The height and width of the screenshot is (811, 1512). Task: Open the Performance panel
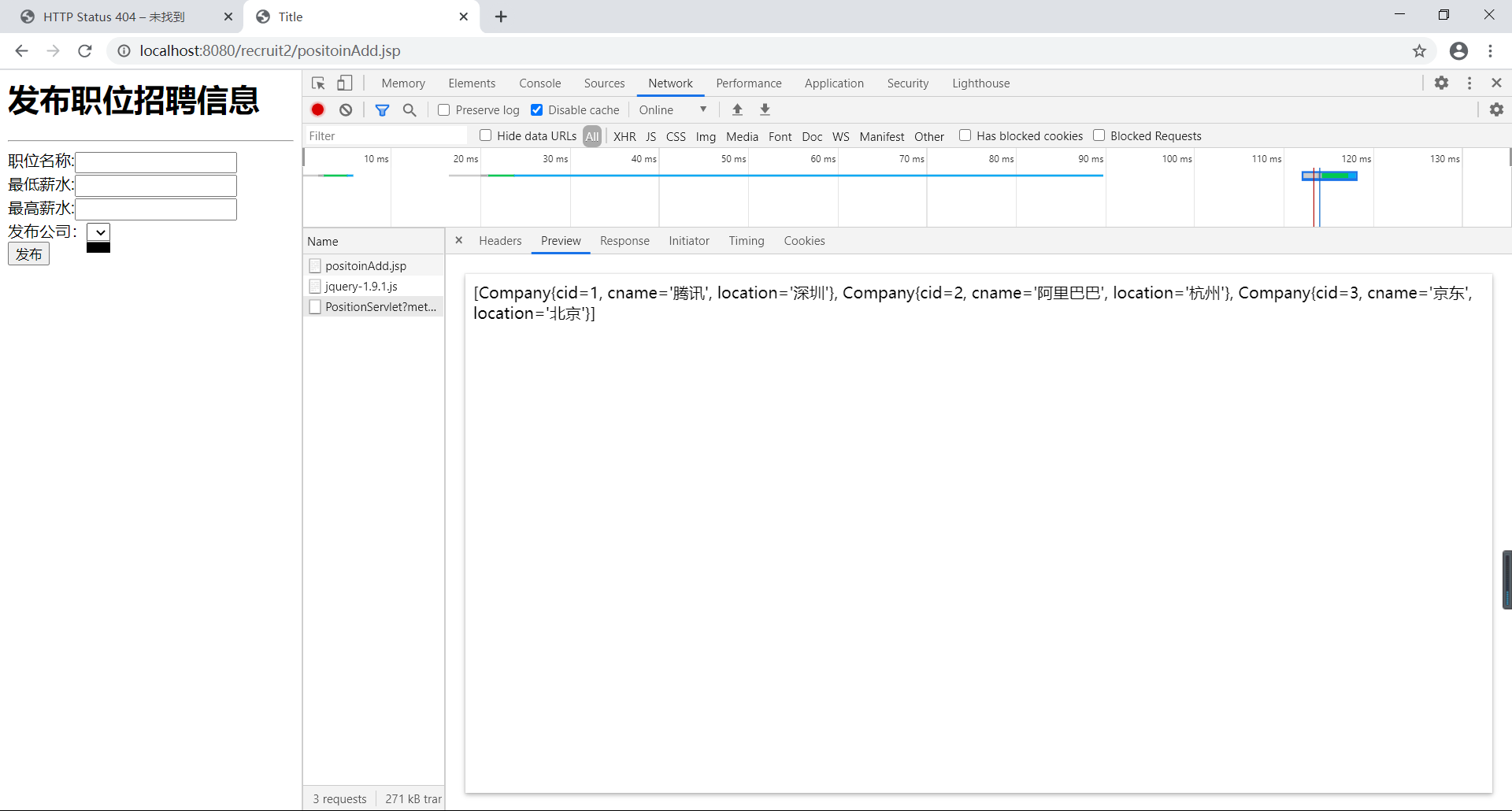pos(748,83)
